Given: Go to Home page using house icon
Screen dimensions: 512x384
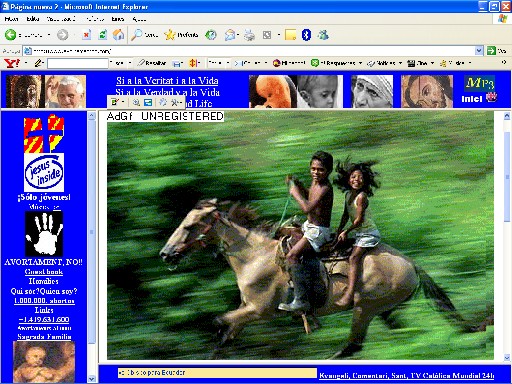Looking at the screenshot, I should (118, 35).
